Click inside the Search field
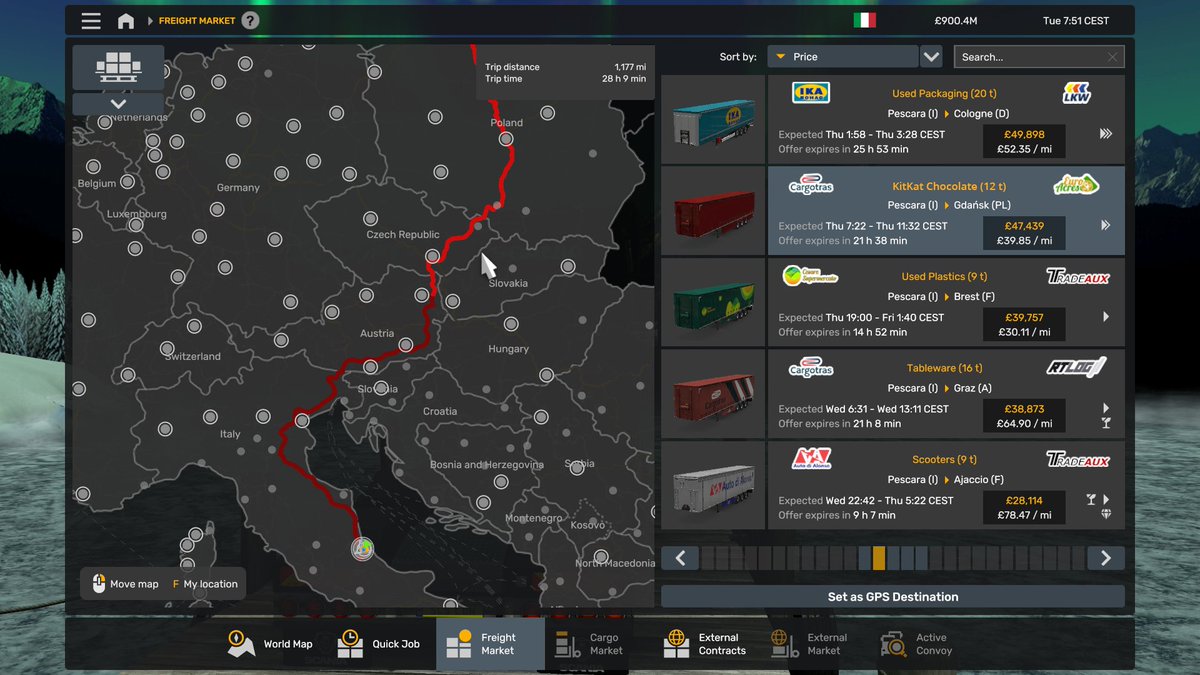 pos(1030,57)
